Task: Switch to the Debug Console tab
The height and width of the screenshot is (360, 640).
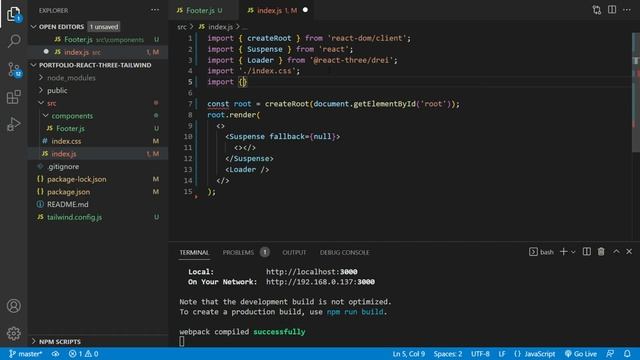Action: coord(344,252)
